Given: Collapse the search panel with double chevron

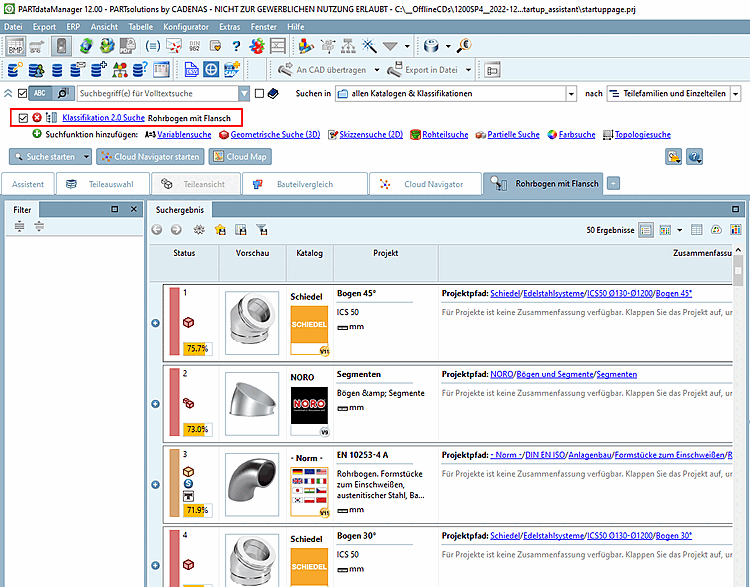Looking at the screenshot, I should [8, 93].
